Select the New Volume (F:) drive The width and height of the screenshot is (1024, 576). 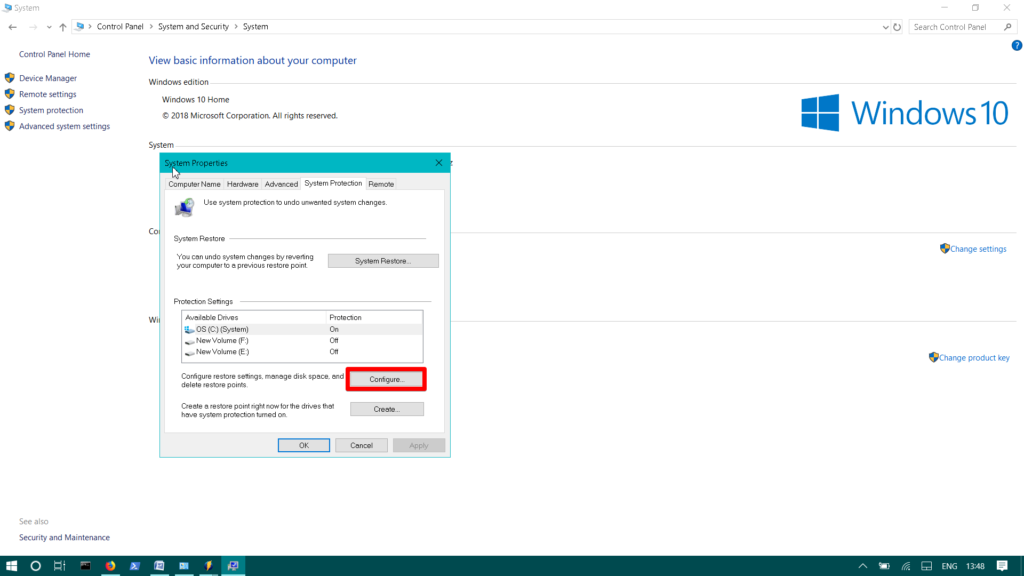click(x=302, y=341)
